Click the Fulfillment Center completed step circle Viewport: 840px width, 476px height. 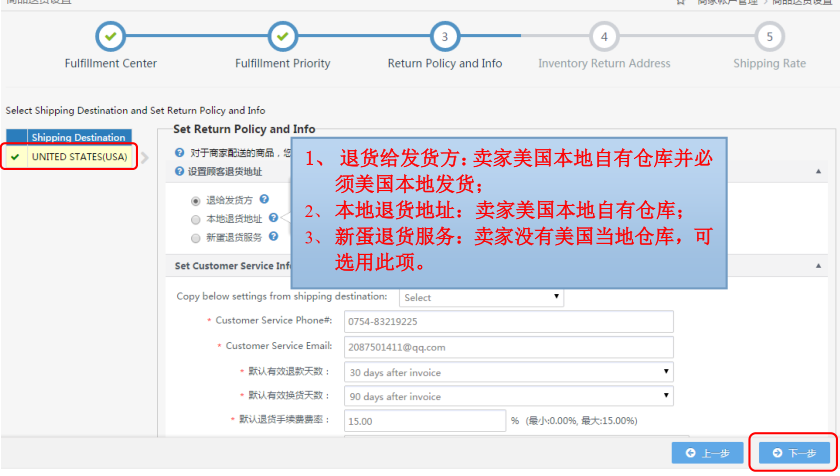[x=111, y=37]
